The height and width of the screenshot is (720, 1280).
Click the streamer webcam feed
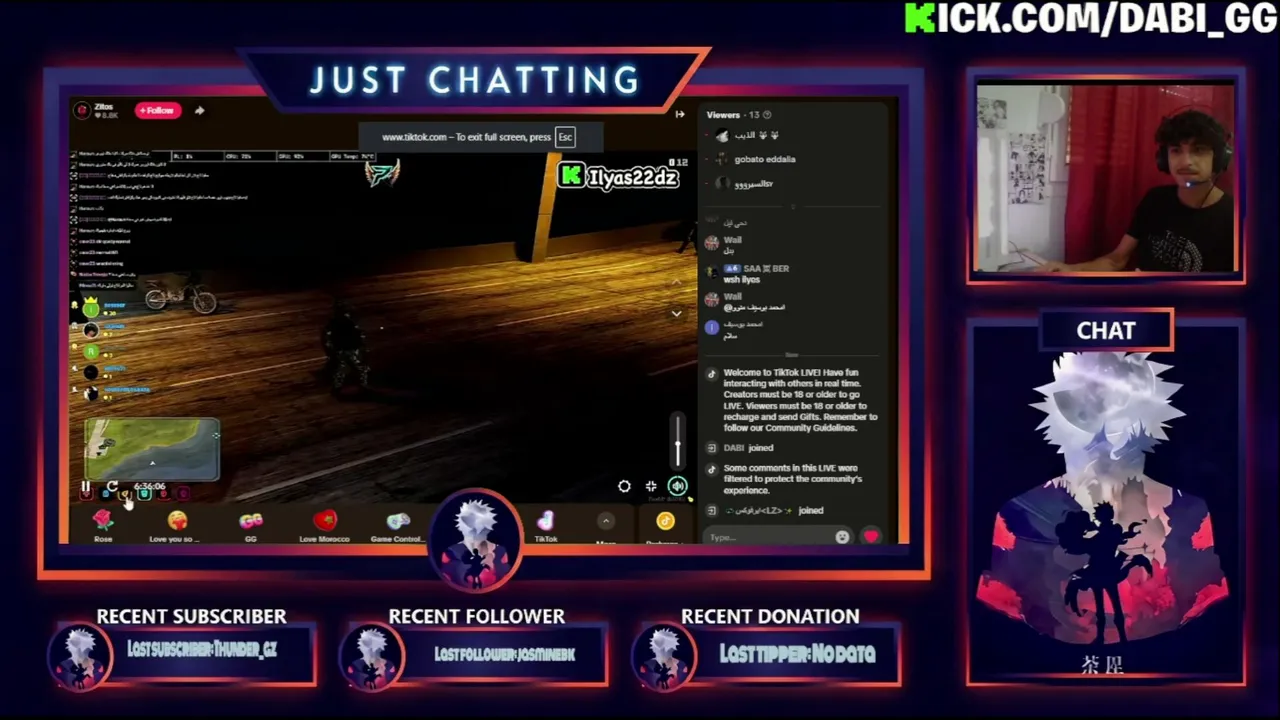click(1106, 179)
